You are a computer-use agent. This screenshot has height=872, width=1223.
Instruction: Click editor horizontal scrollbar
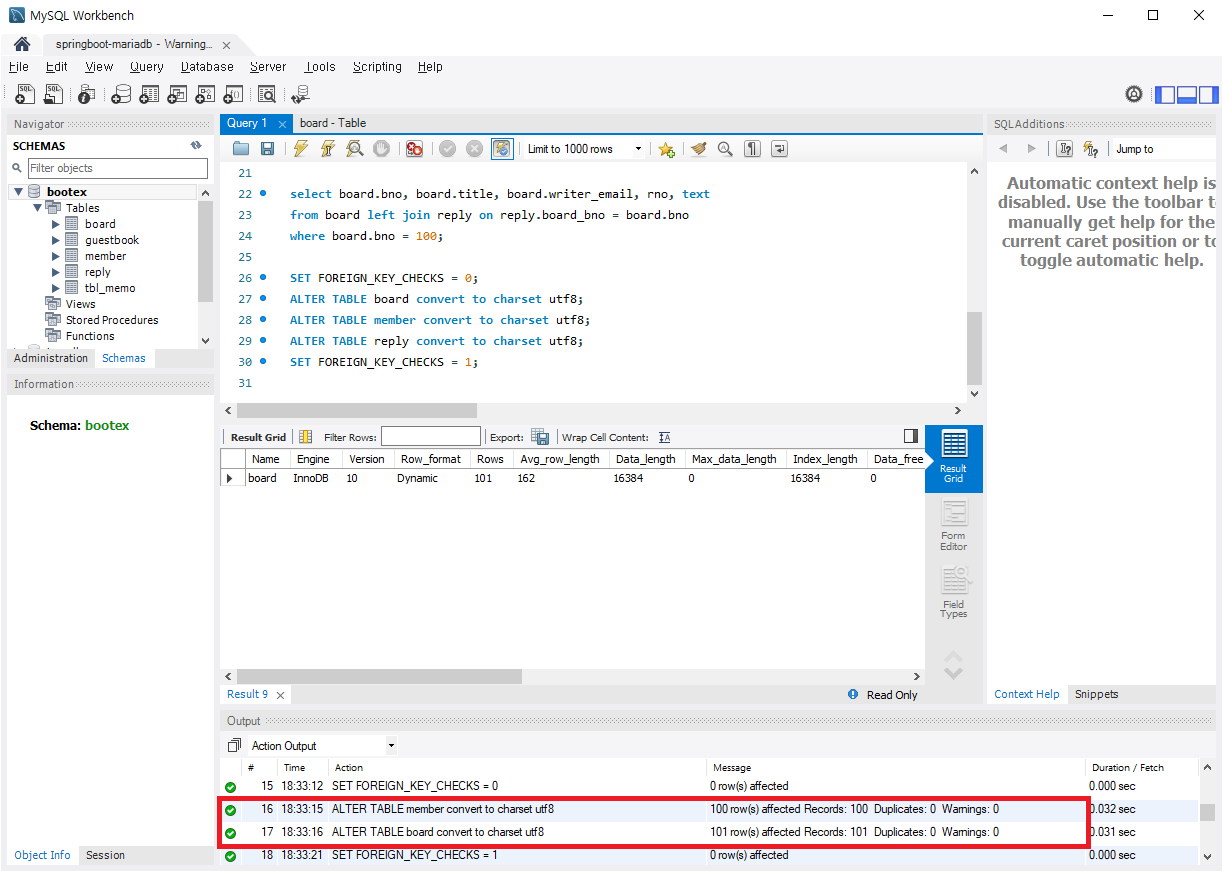coord(357,411)
